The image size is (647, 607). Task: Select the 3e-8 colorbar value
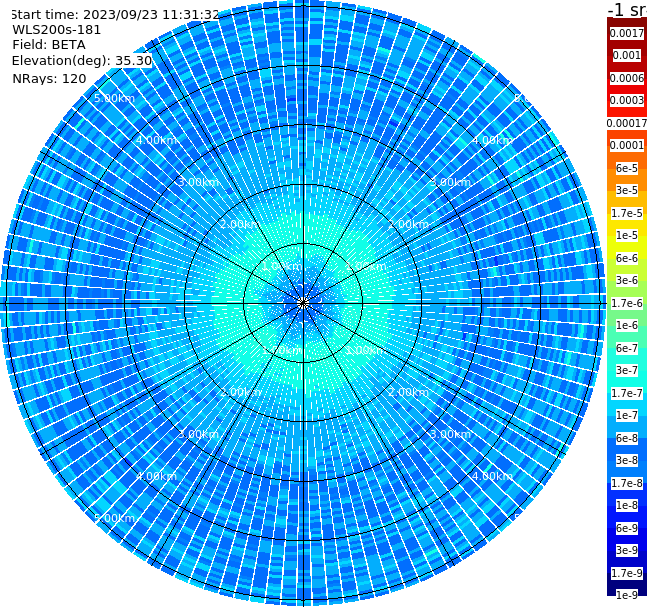click(x=627, y=460)
